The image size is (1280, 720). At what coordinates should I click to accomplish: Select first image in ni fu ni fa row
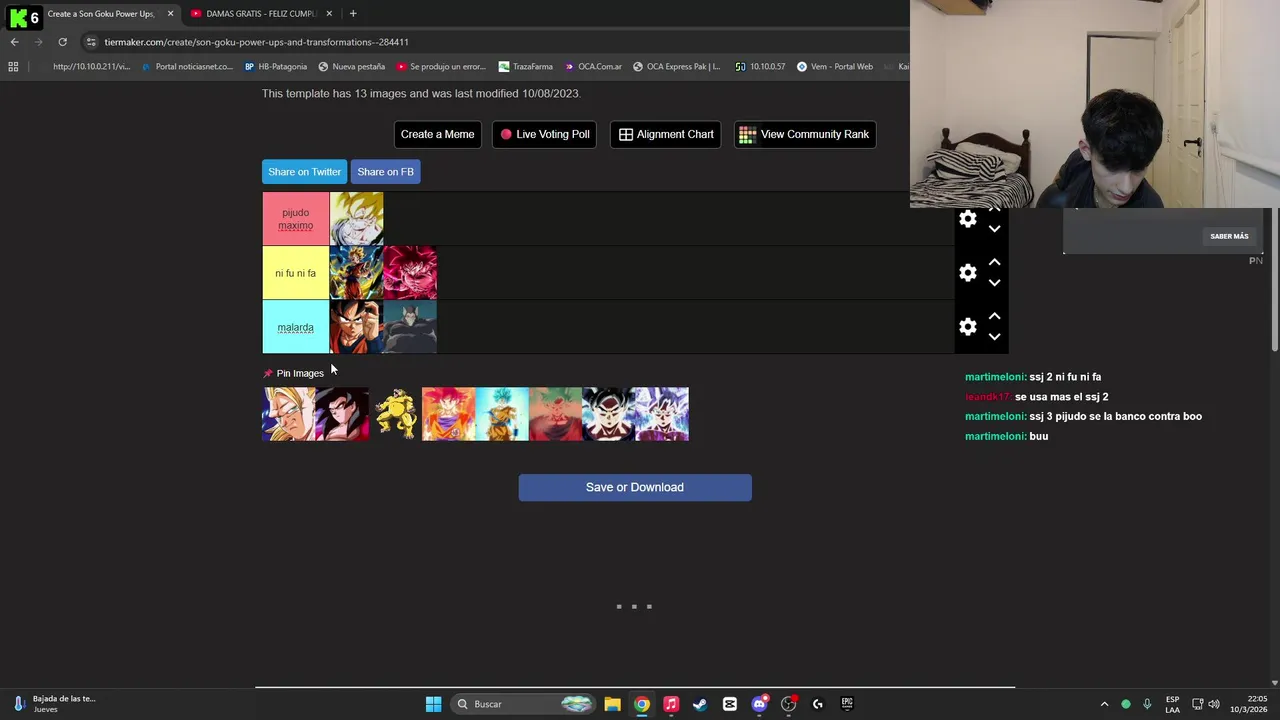[x=356, y=273]
